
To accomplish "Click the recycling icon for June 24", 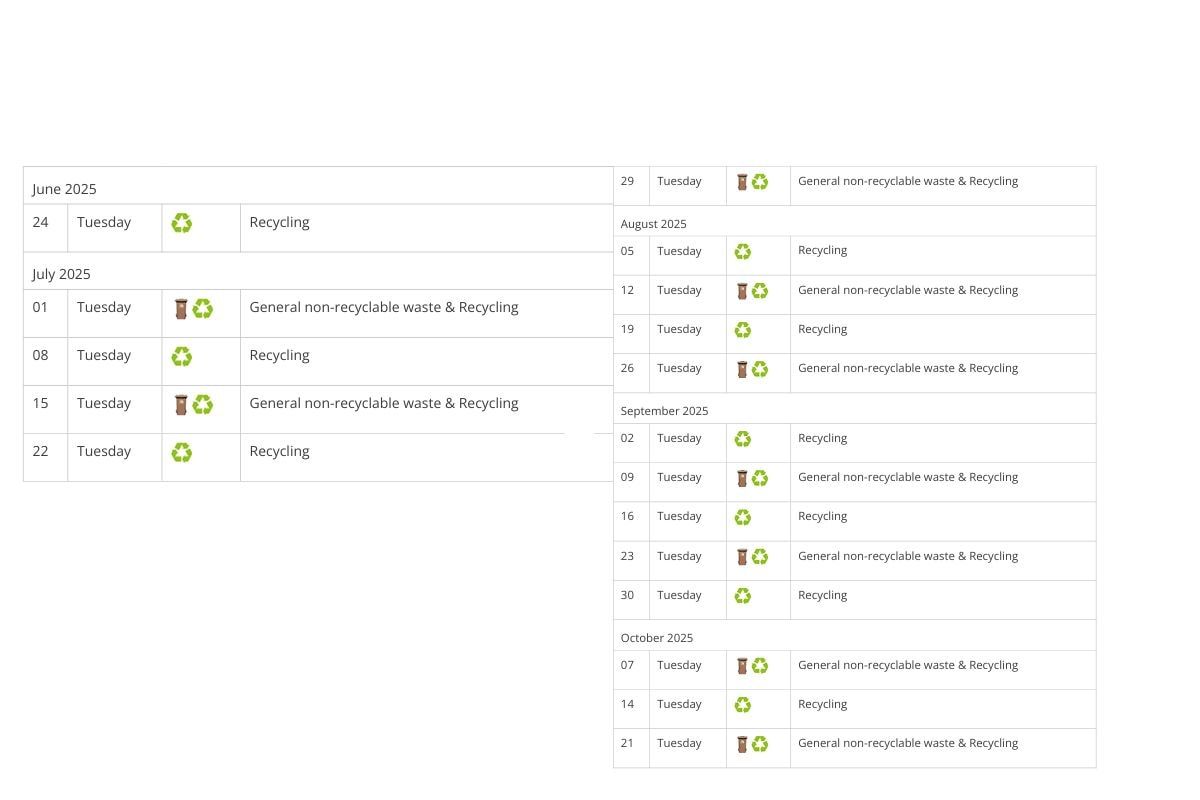I will (181, 223).
